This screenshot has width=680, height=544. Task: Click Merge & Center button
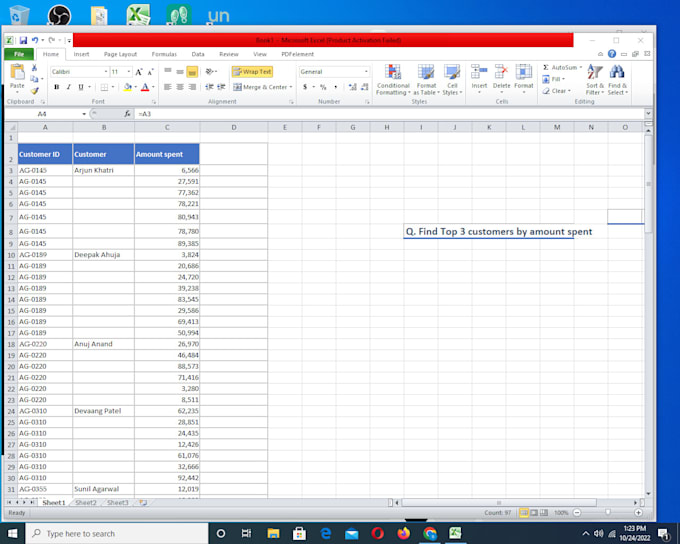[x=265, y=87]
